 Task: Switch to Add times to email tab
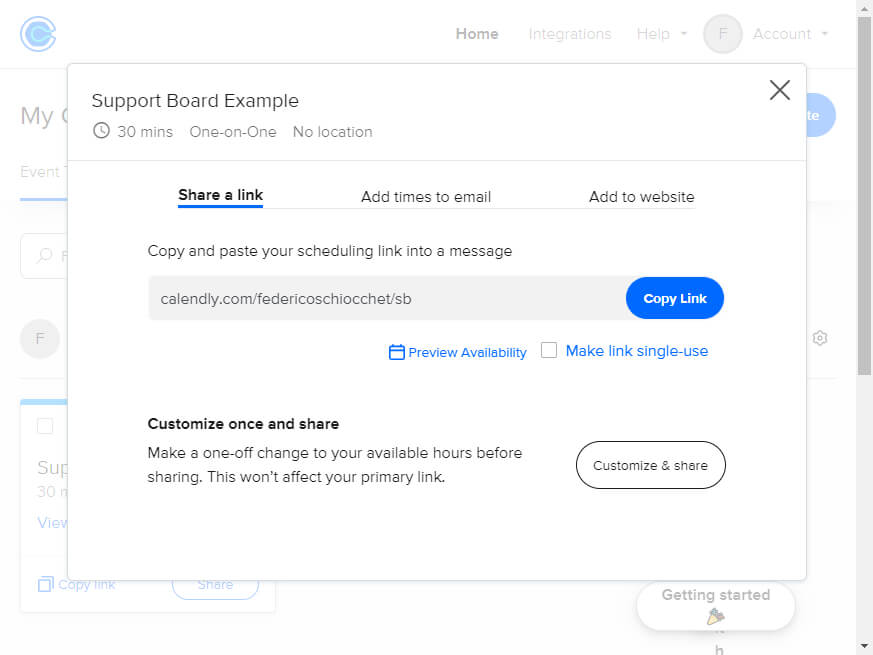426,196
